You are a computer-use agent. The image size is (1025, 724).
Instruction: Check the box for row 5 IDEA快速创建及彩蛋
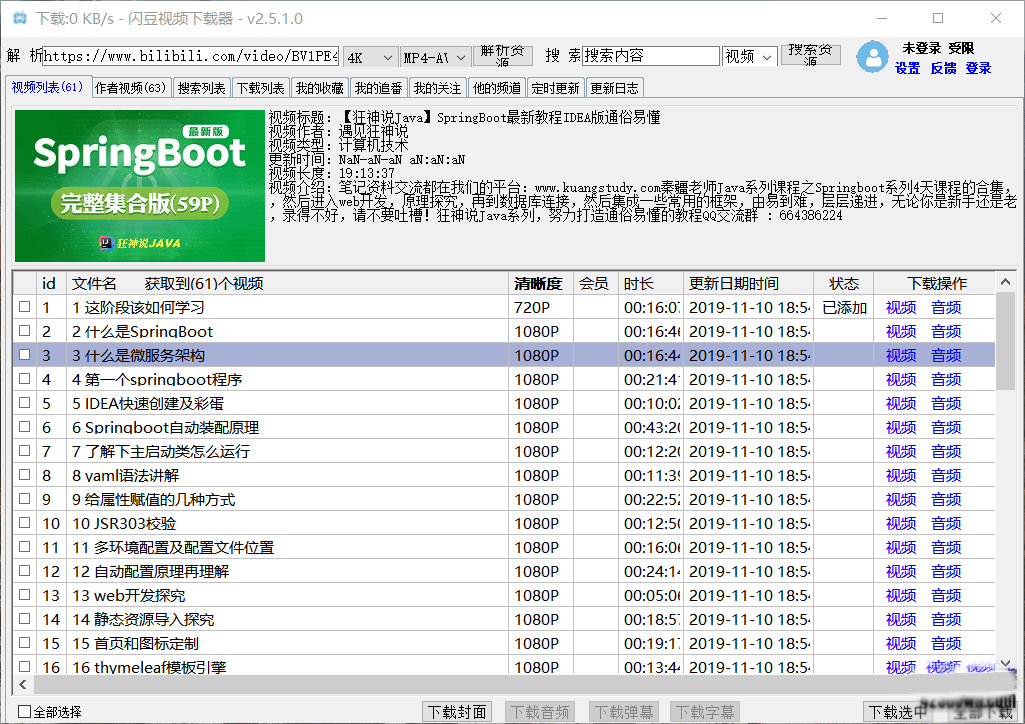[25, 403]
